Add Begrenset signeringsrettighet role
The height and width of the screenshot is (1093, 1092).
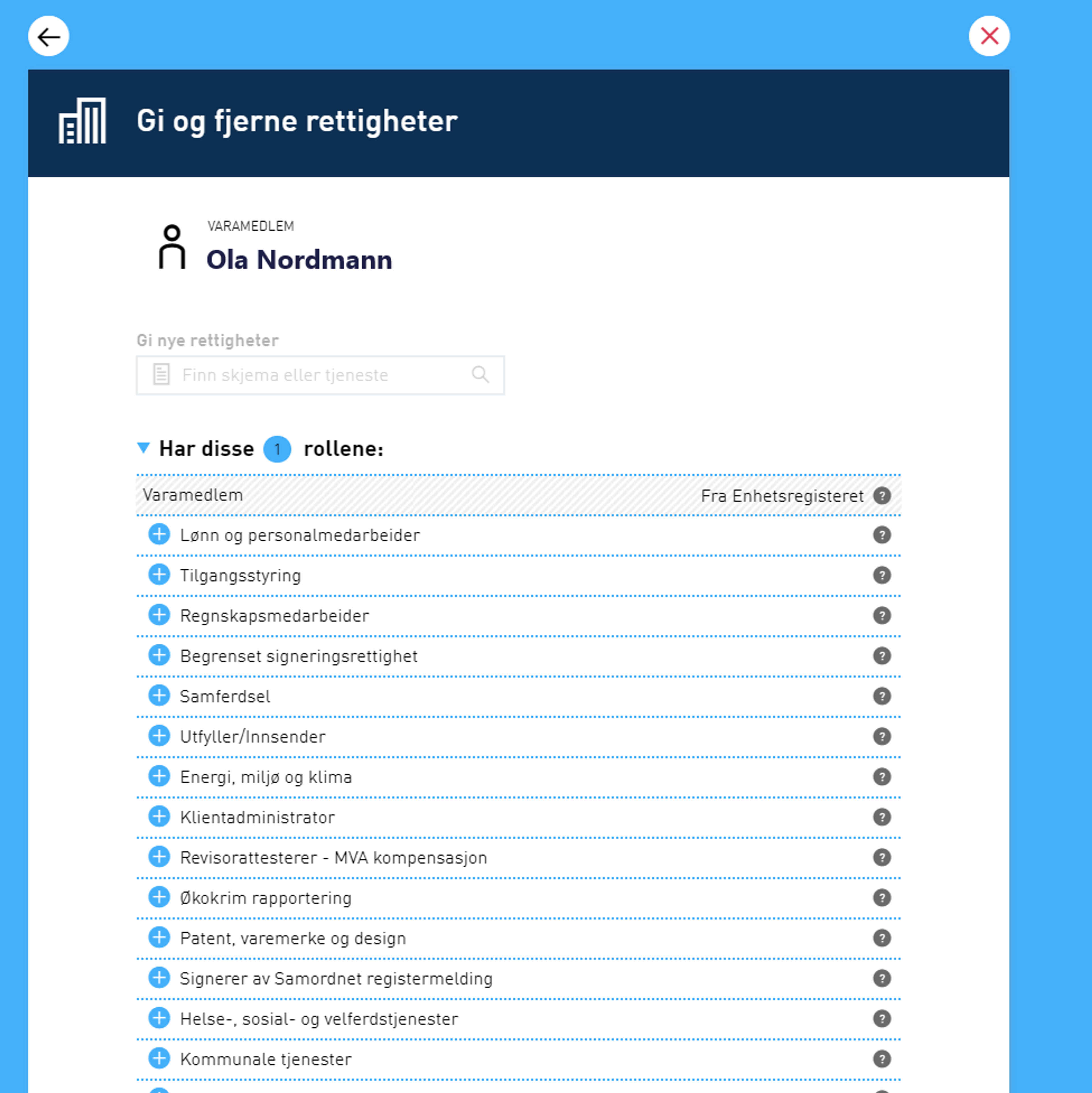point(159,655)
